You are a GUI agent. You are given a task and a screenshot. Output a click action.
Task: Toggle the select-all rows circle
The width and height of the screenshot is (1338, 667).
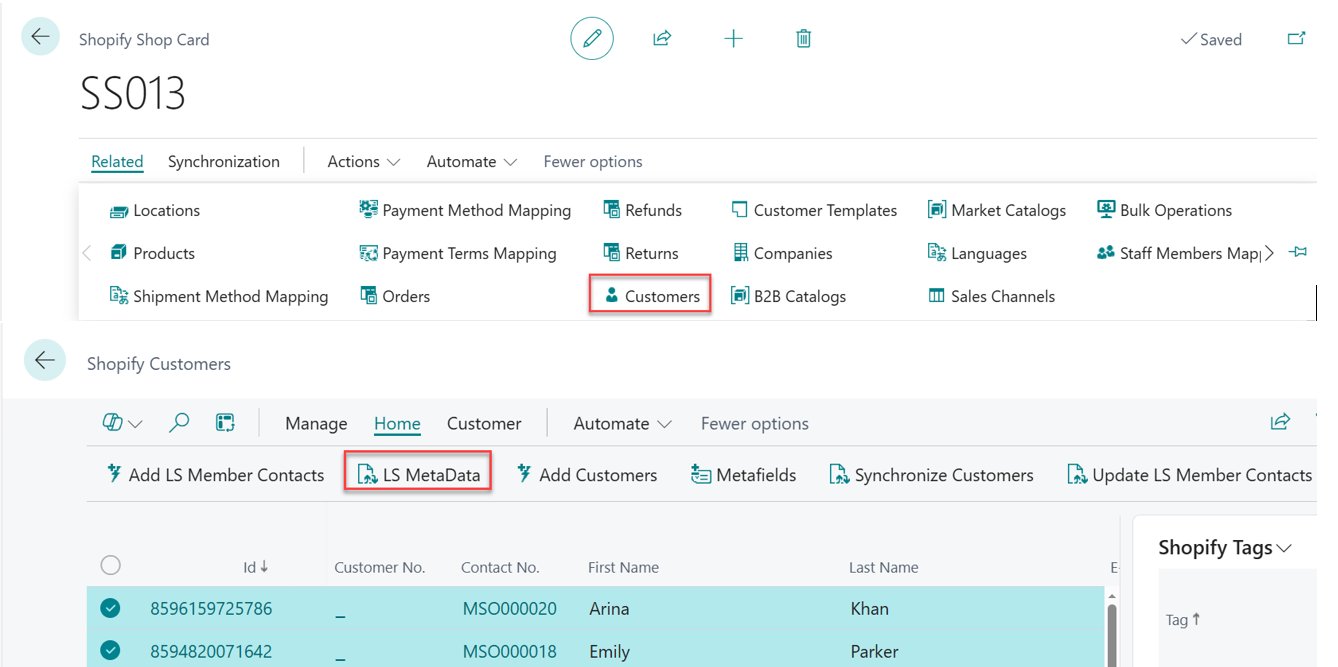pyautogui.click(x=111, y=566)
